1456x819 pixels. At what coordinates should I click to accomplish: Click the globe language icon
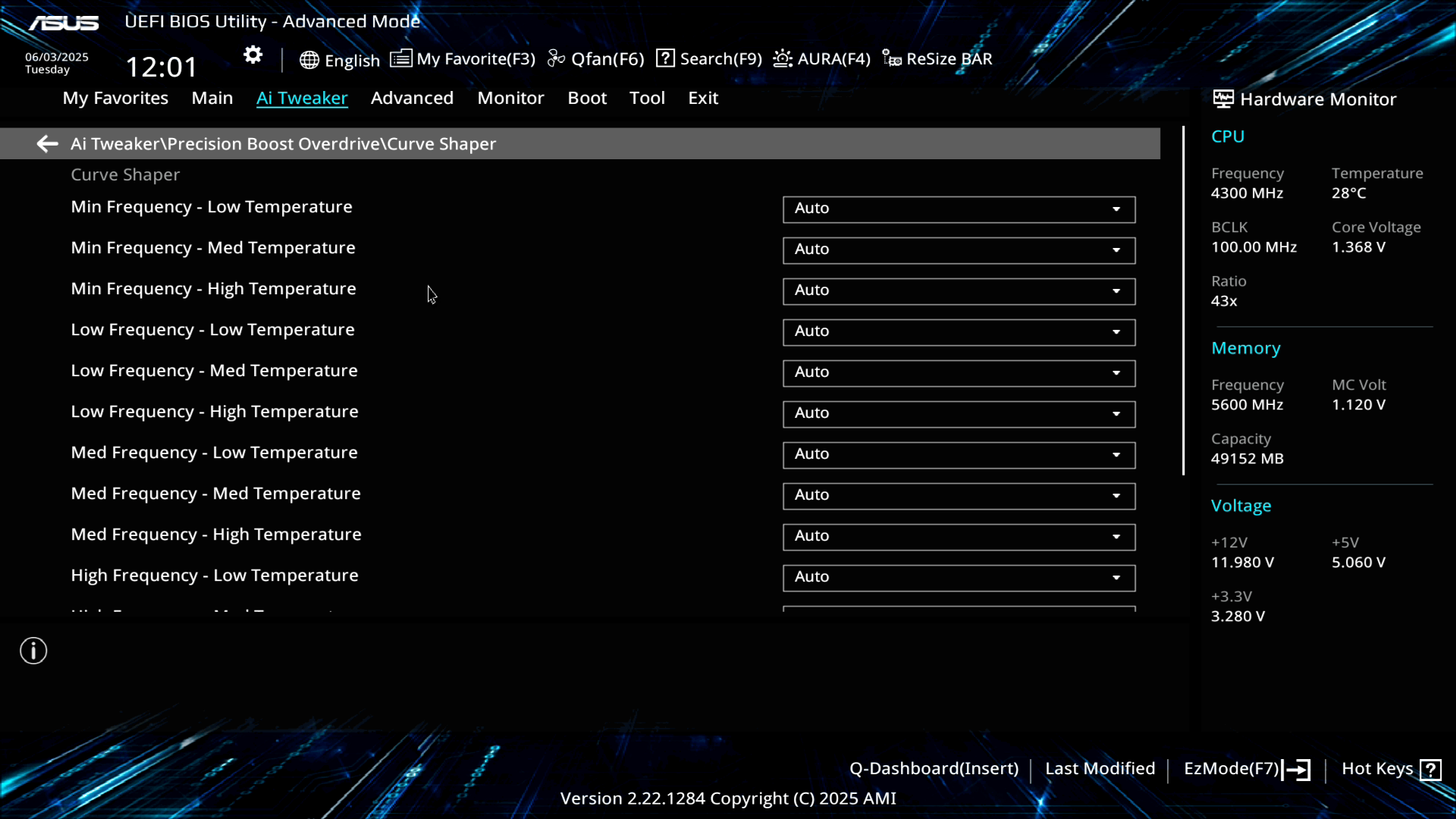[309, 60]
